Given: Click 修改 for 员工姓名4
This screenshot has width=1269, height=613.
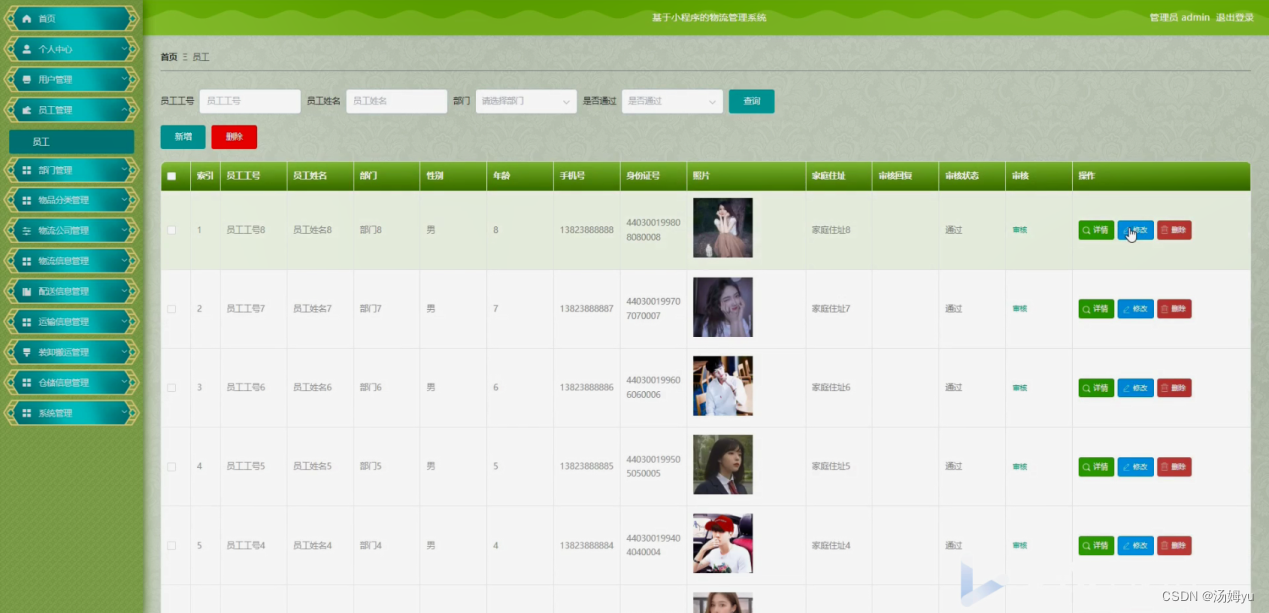Looking at the screenshot, I should tap(1135, 546).
